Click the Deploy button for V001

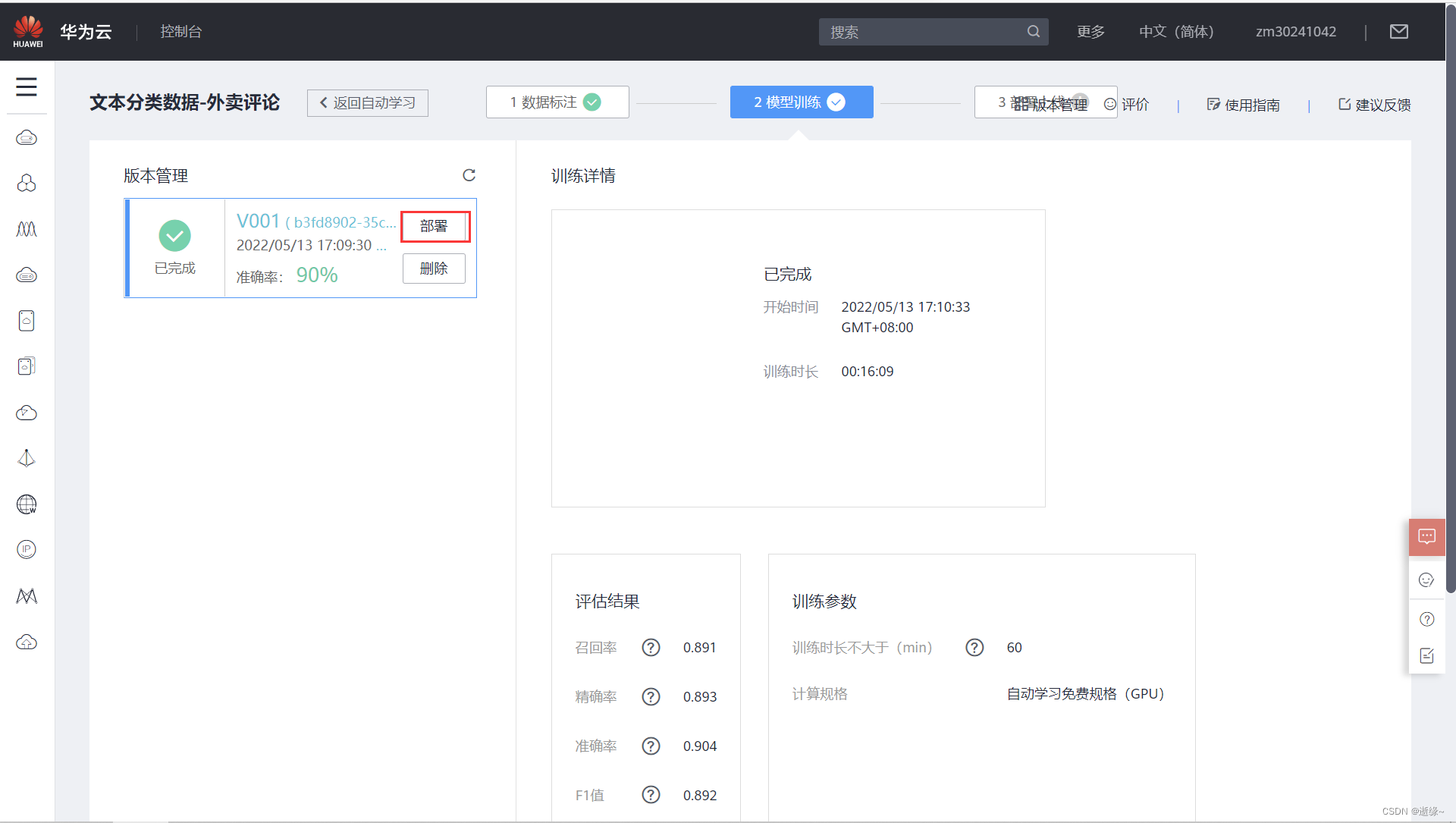pos(434,226)
